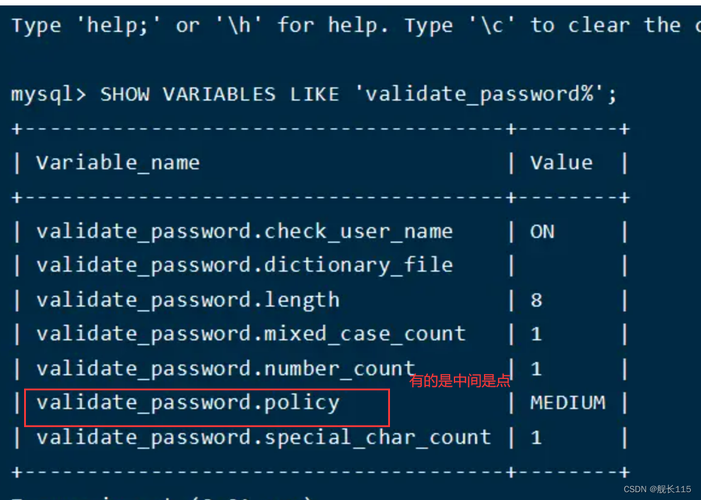Click the Variable_name column header
Screen dimensions: 701x500
click(x=118, y=162)
